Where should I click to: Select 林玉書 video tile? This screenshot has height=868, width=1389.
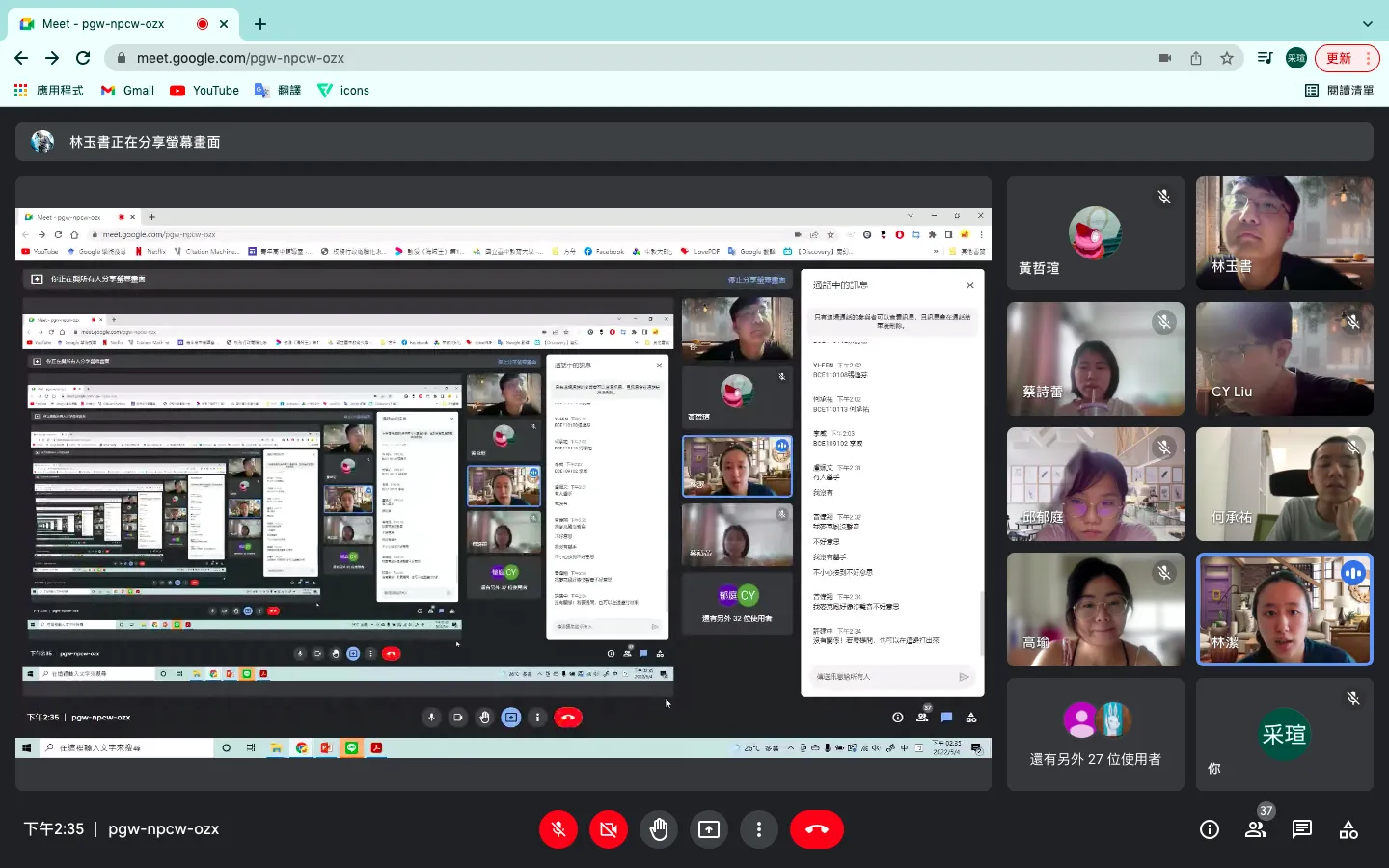click(1285, 233)
